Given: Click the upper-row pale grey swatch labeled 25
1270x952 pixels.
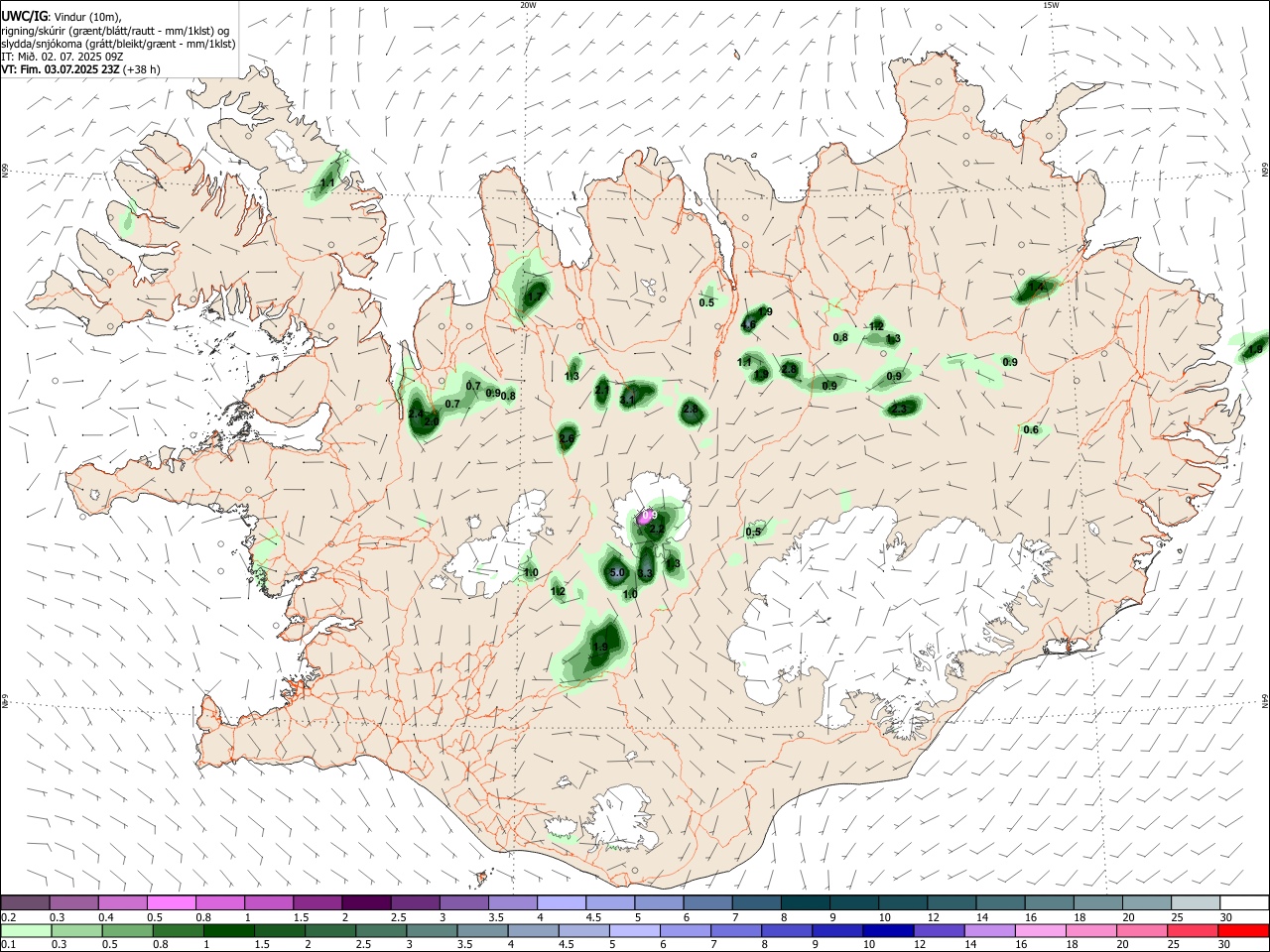Looking at the screenshot, I should [1194, 902].
